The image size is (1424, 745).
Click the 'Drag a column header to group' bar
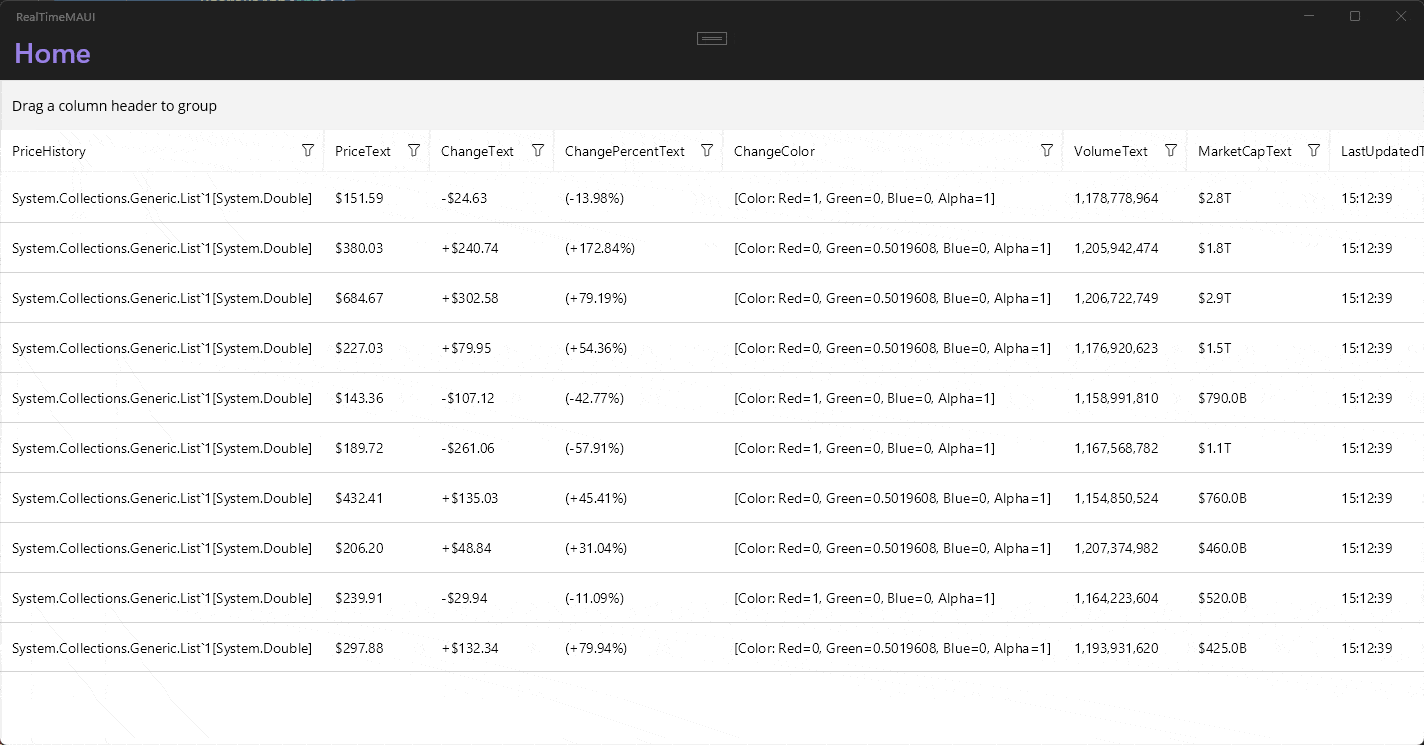coord(114,106)
